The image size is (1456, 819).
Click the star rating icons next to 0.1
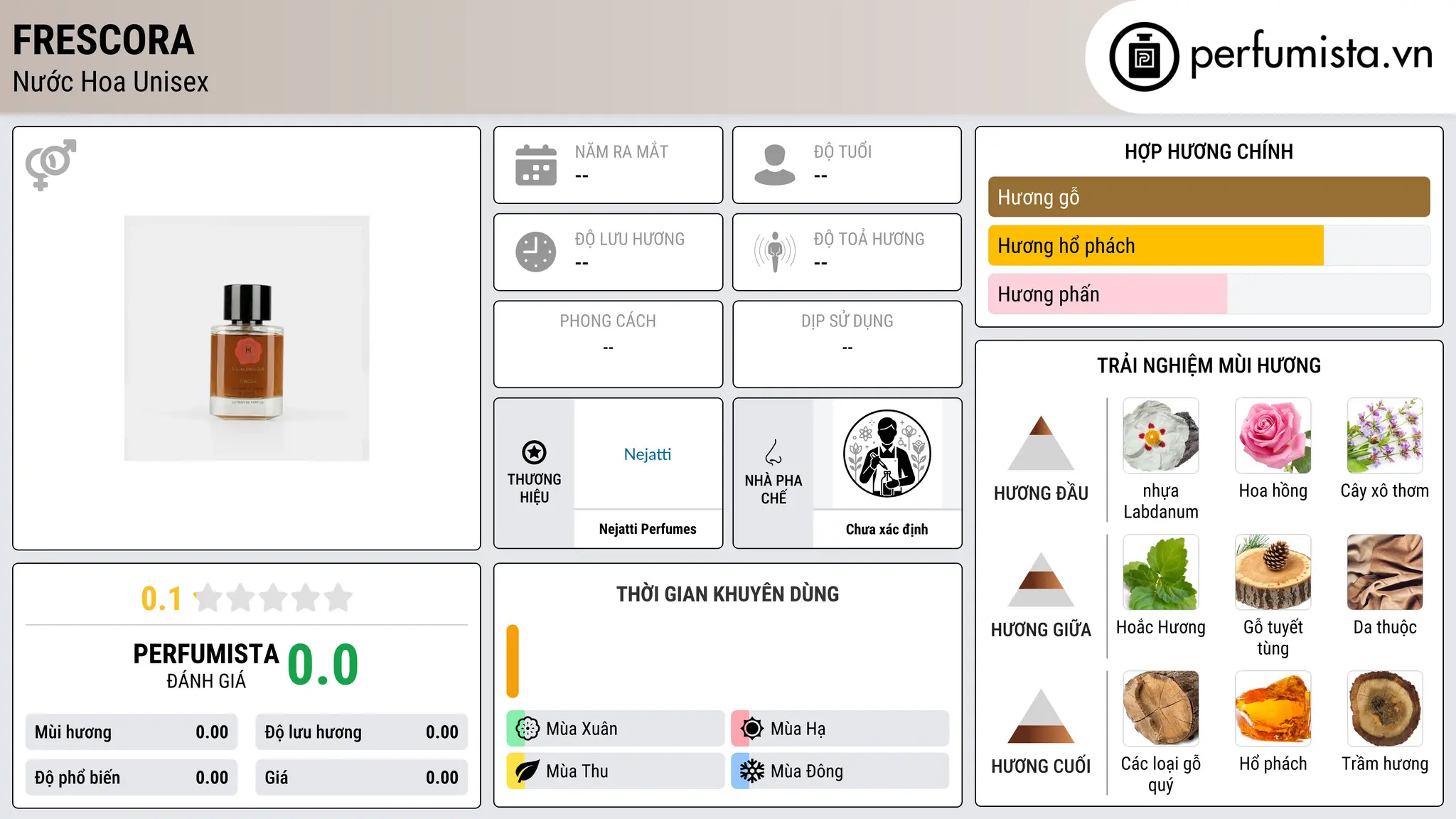pos(273,598)
